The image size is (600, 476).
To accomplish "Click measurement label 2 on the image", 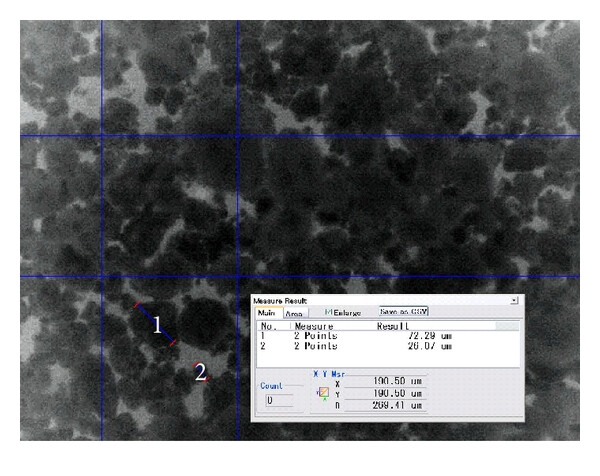I will [201, 372].
